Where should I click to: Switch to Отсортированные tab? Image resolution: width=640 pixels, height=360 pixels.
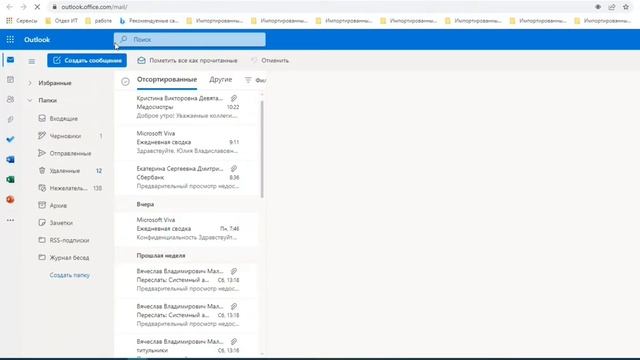pos(167,80)
